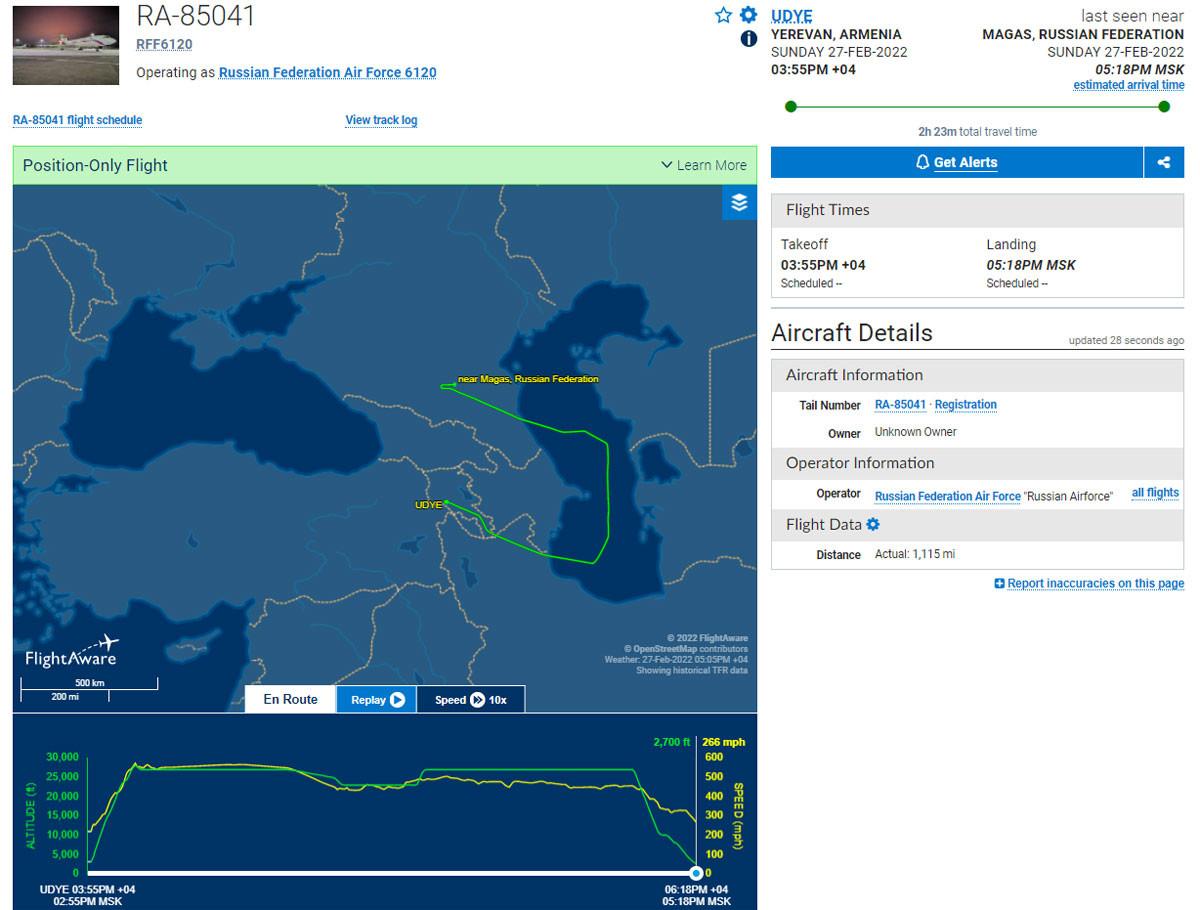This screenshot has height=910, width=1200.
Task: Click the Speed 10x control
Action: tap(470, 700)
